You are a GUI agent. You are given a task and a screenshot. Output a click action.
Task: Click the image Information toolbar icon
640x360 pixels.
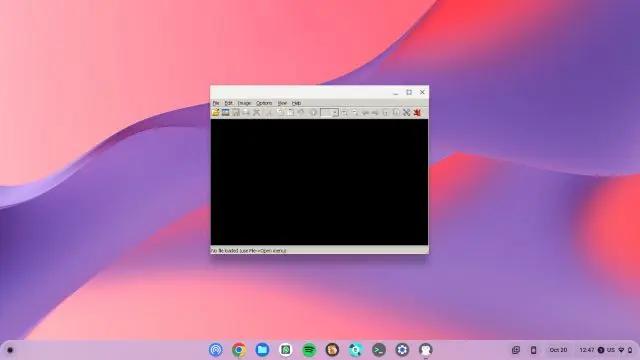point(313,112)
